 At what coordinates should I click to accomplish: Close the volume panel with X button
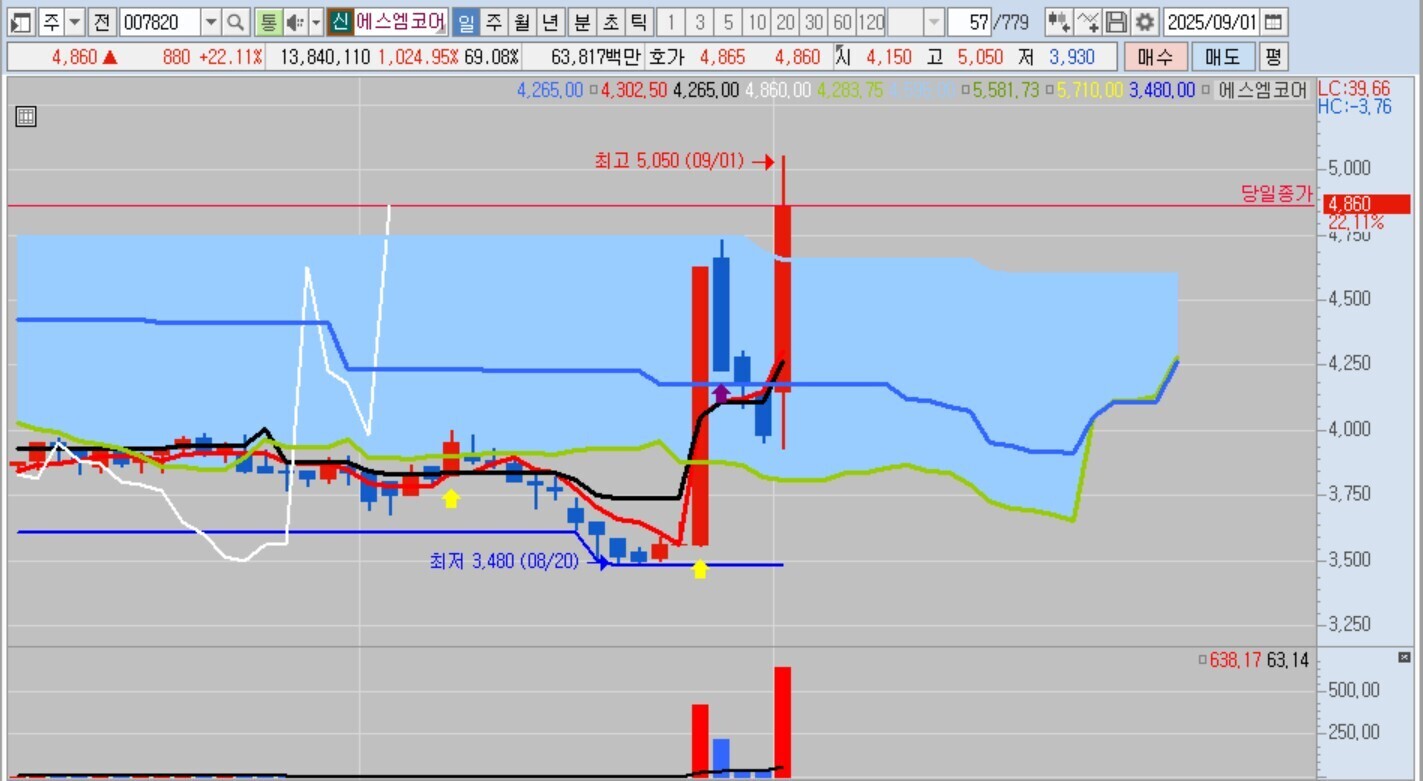pyautogui.click(x=1404, y=658)
